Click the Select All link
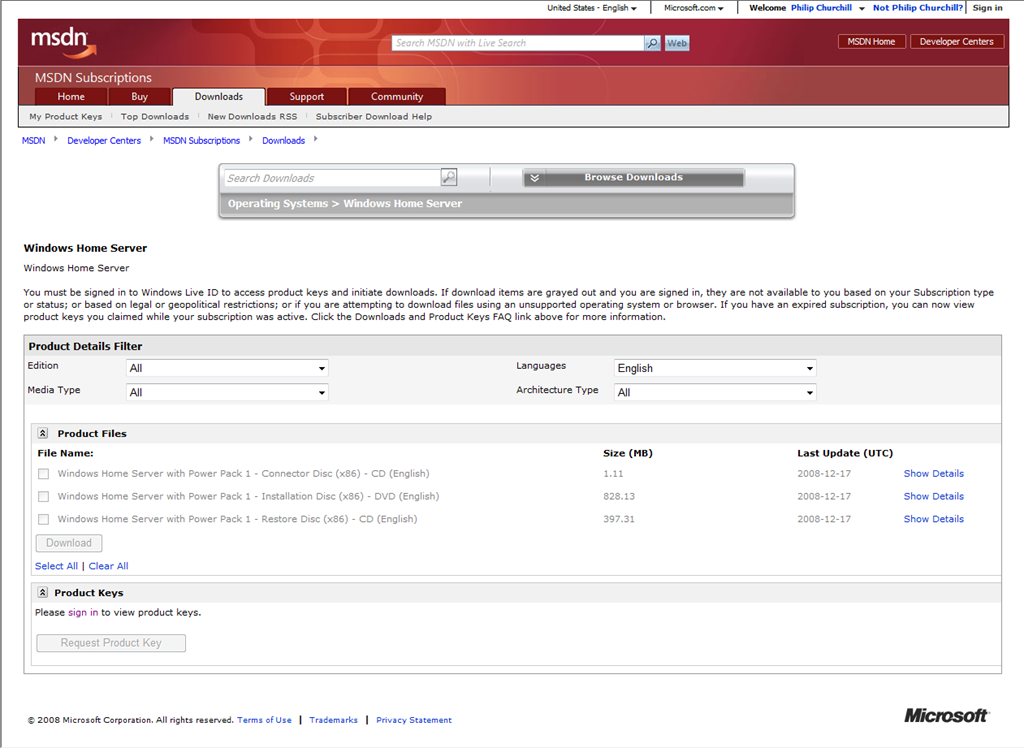 56,566
